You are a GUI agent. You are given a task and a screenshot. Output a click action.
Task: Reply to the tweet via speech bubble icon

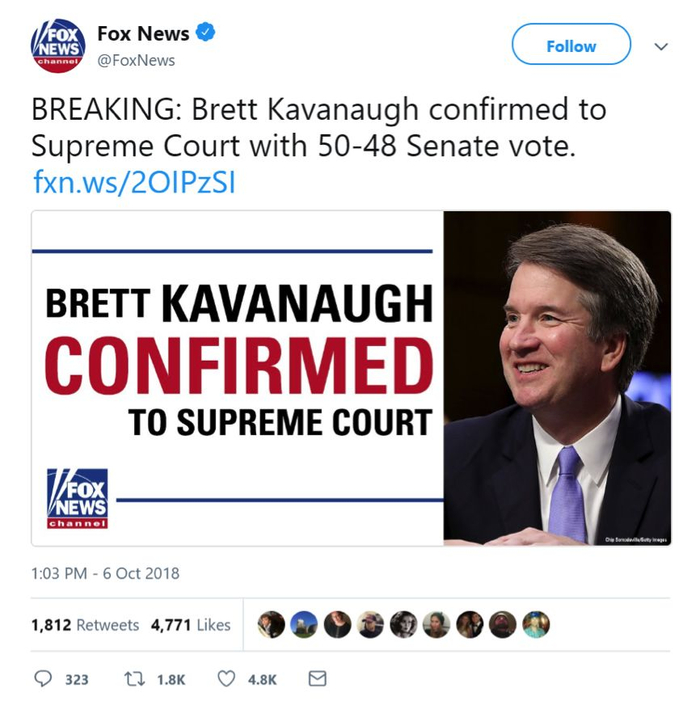(x=43, y=679)
